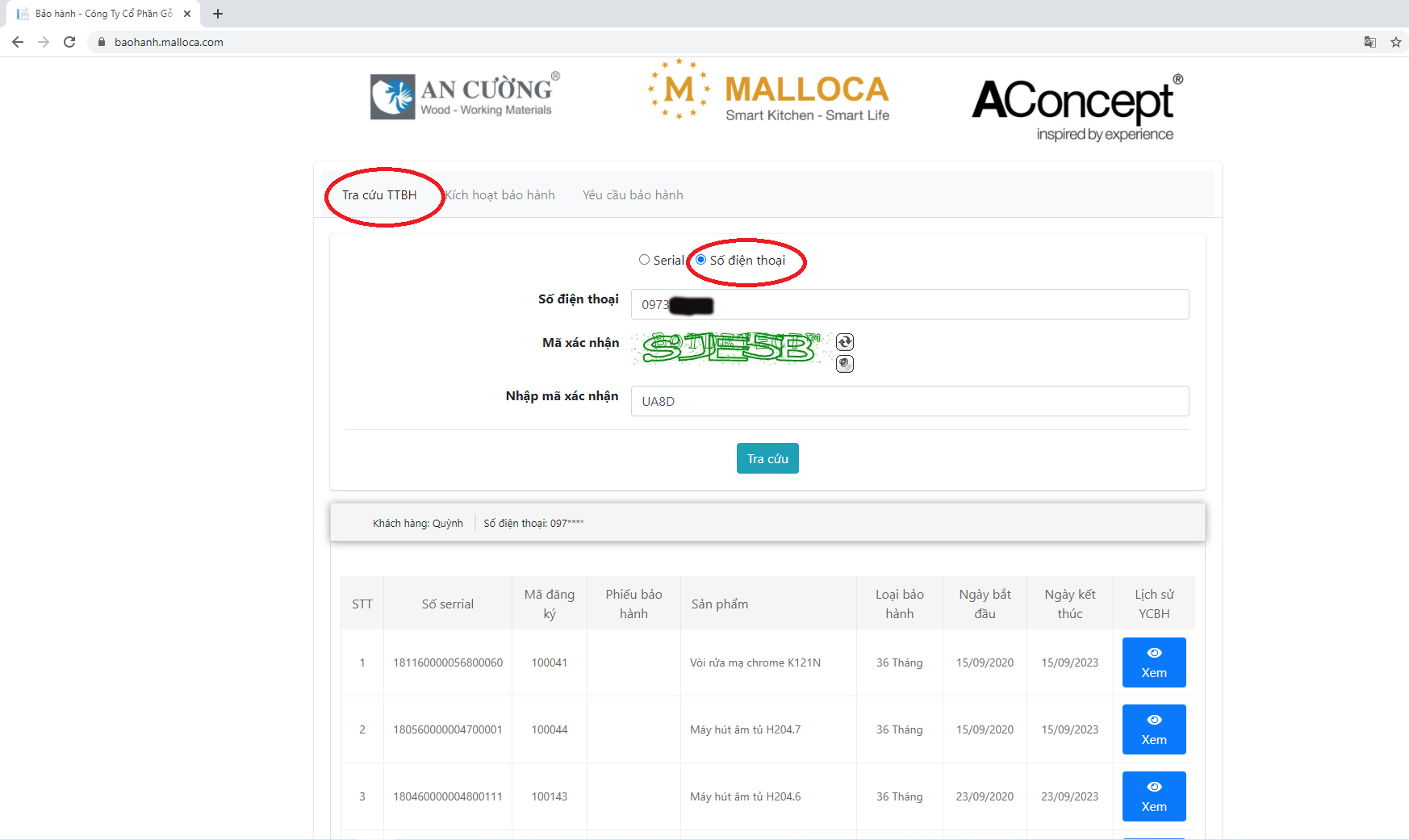The image size is (1409, 840).
Task: Click the An Cường logo
Action: (464, 96)
